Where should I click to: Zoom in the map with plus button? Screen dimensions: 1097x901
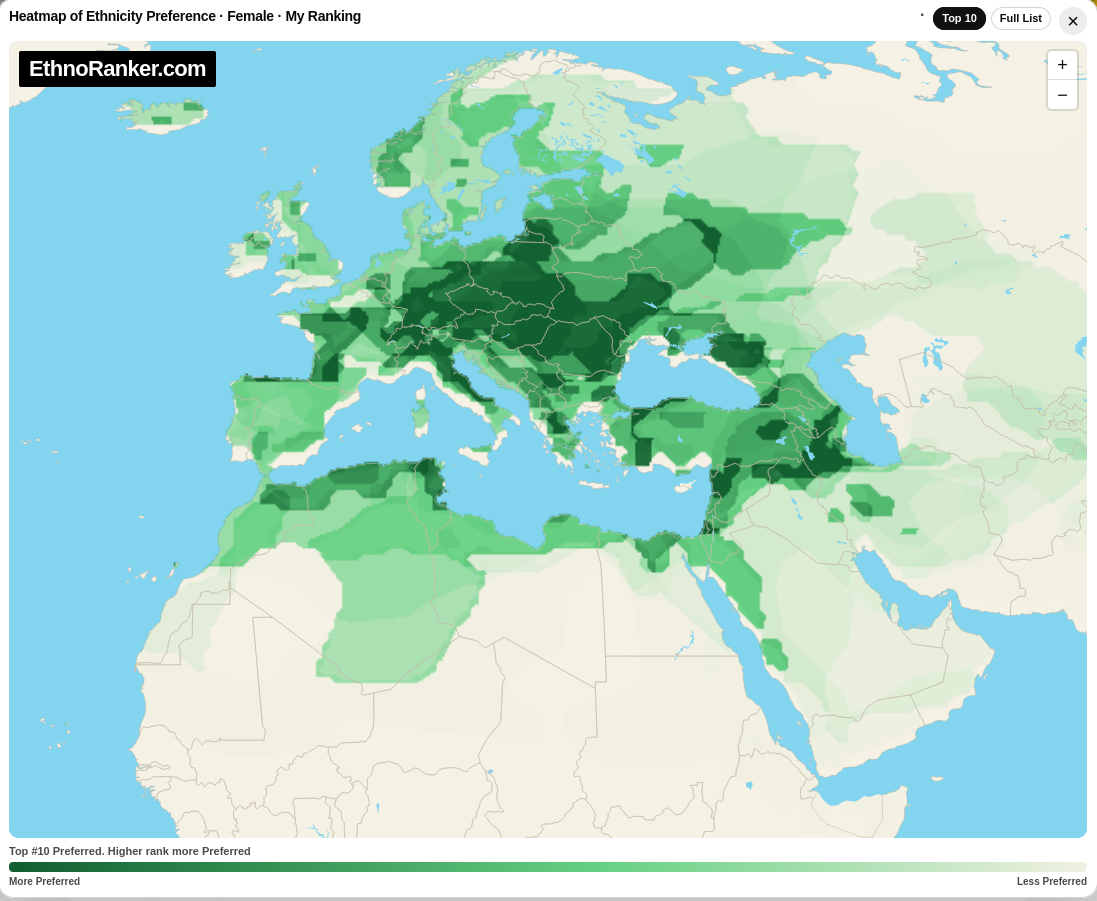(x=1062, y=65)
